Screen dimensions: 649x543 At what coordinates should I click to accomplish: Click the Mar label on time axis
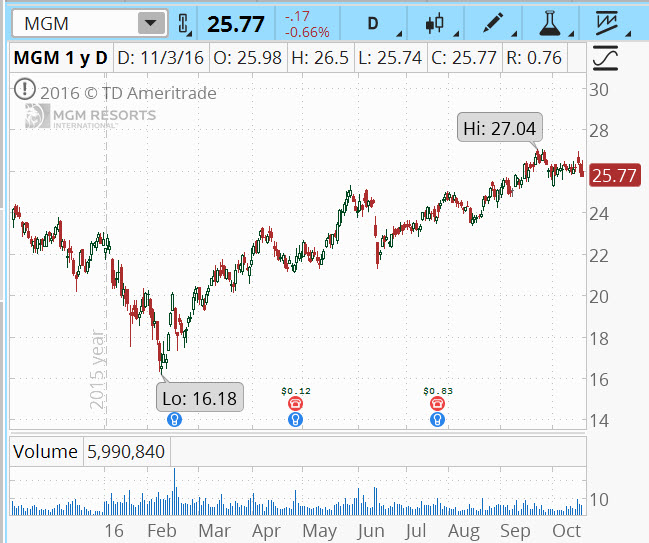pos(214,531)
